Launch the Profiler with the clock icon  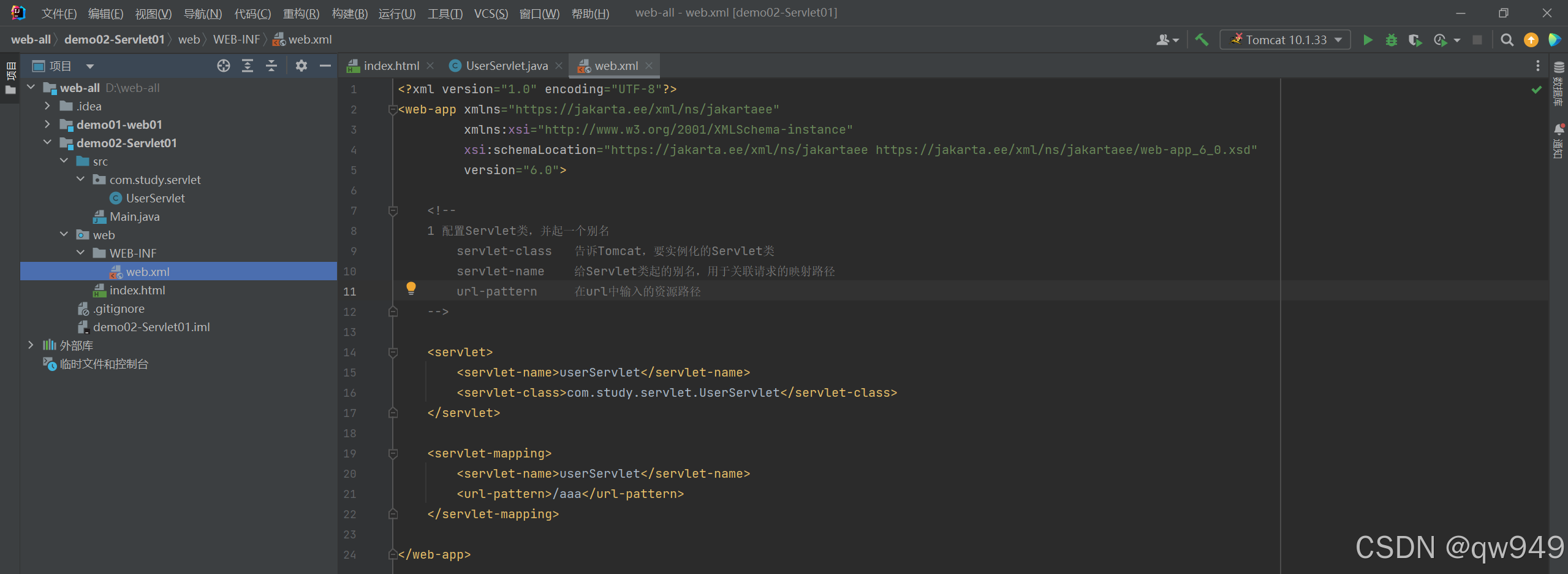pyautogui.click(x=1439, y=39)
